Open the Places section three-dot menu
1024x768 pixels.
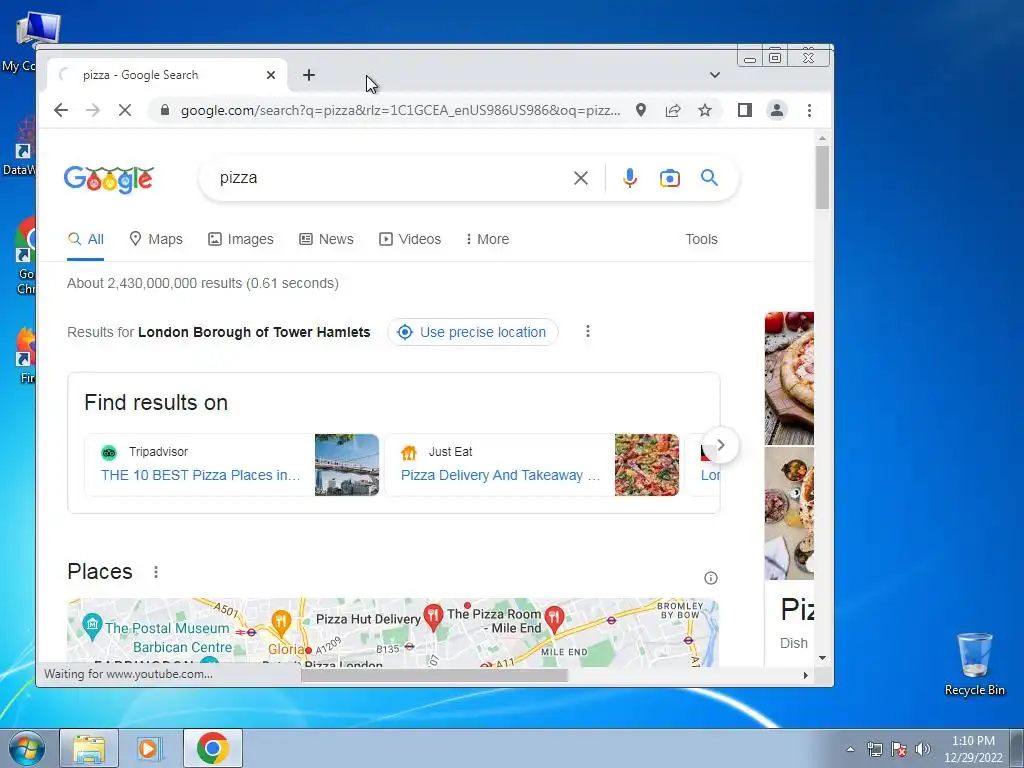pos(155,572)
